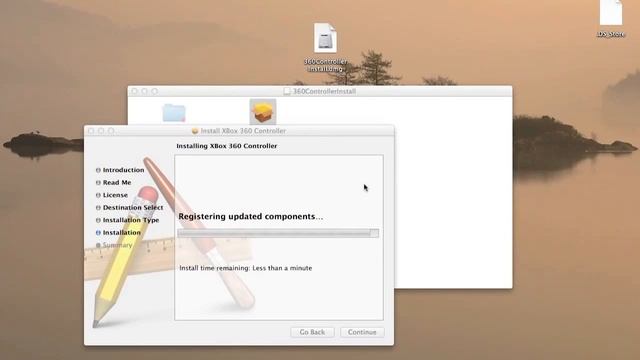Close the 360ControllerInstall Finder window
Screen dimensions: 640x360
pyautogui.click(x=135, y=91)
